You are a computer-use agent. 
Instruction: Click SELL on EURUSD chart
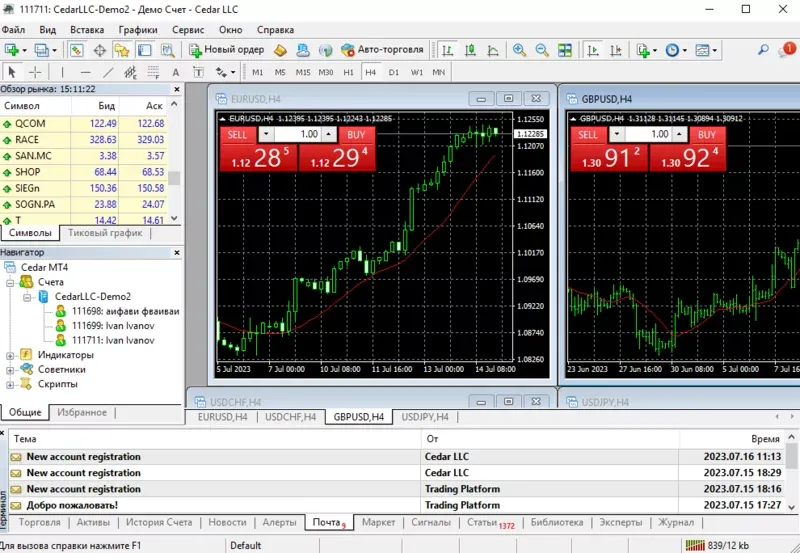tap(237, 134)
